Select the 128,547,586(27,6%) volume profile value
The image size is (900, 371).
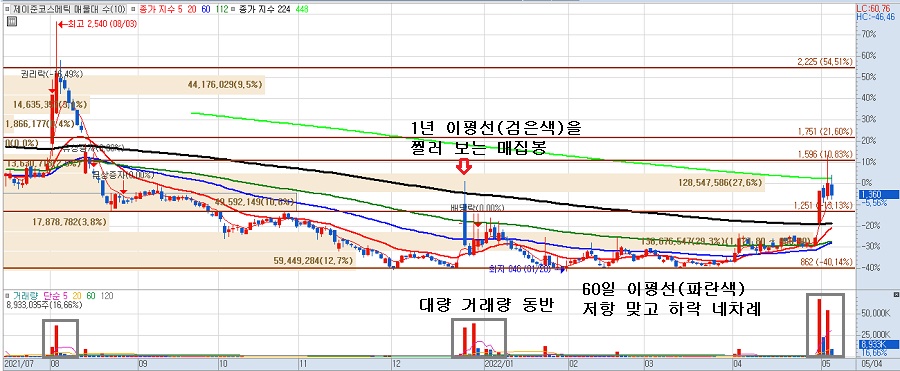(x=719, y=183)
